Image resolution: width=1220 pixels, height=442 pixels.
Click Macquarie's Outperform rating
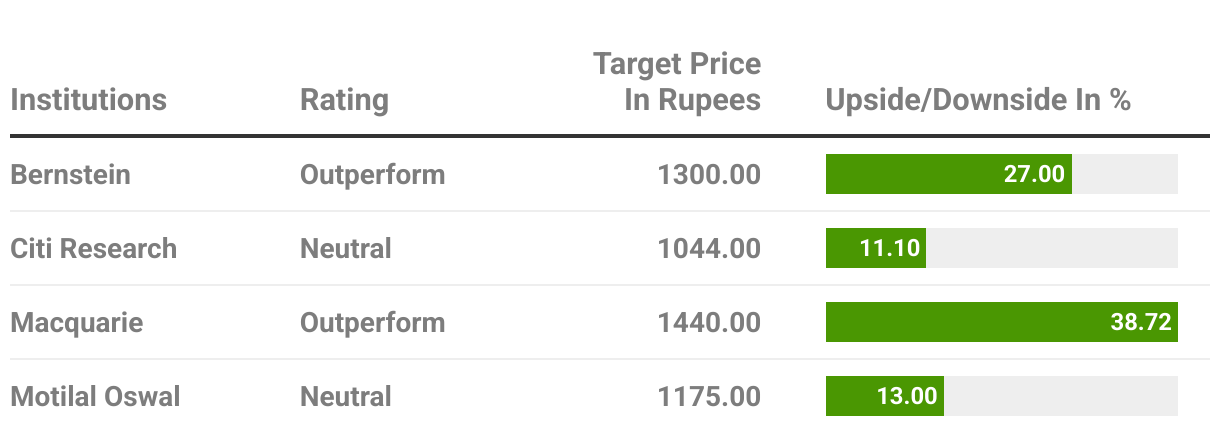coord(372,322)
